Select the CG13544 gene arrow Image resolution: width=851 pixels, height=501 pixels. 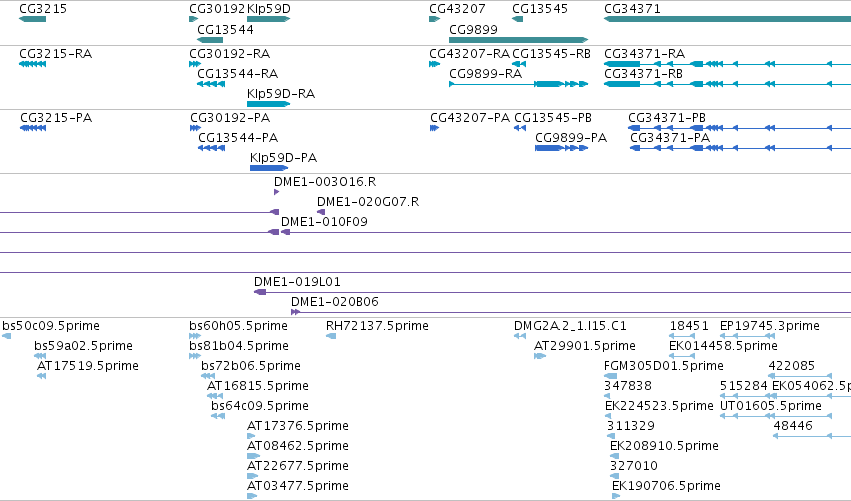[210, 40]
